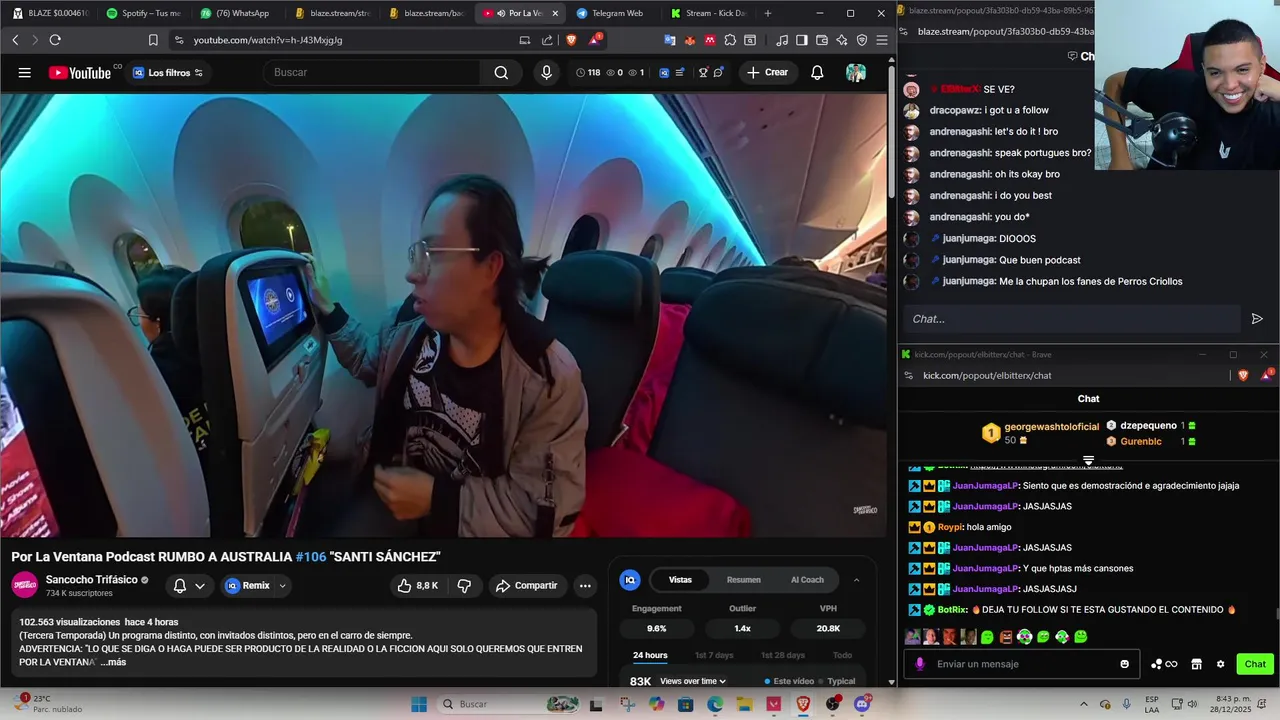This screenshot has height=720, width=1280.
Task: Open the browser extensions puzzle icon
Action: tap(731, 40)
